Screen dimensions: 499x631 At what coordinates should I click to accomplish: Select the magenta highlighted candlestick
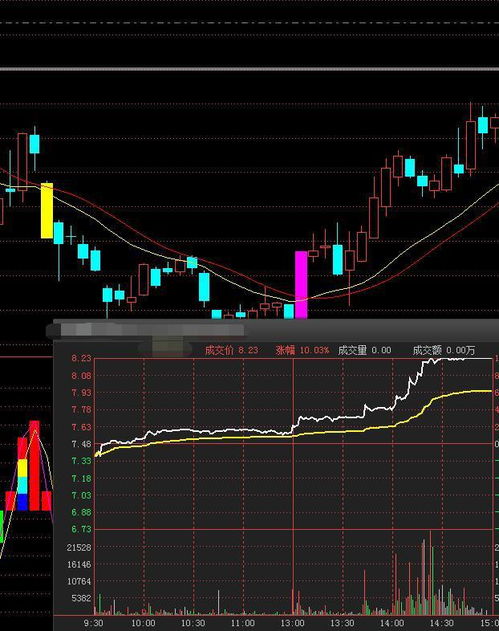[x=301, y=285]
